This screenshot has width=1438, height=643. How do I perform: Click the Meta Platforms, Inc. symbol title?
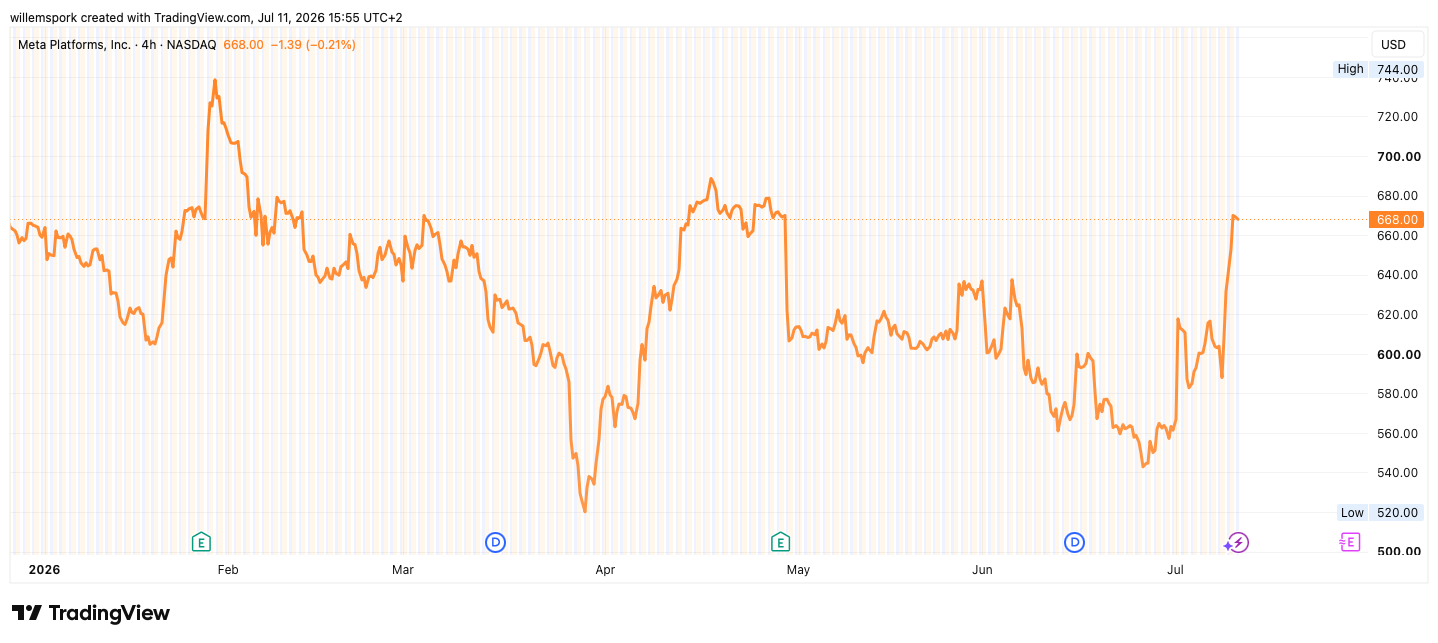75,45
